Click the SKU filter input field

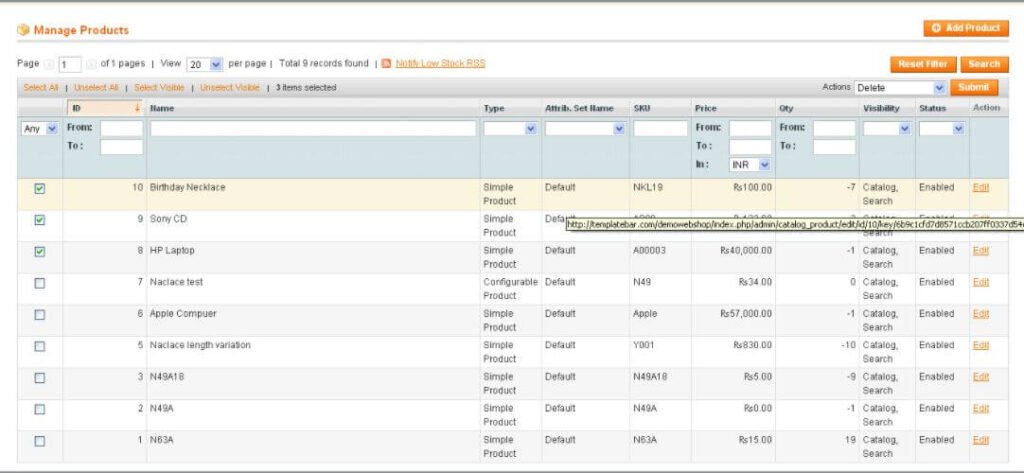(x=660, y=129)
